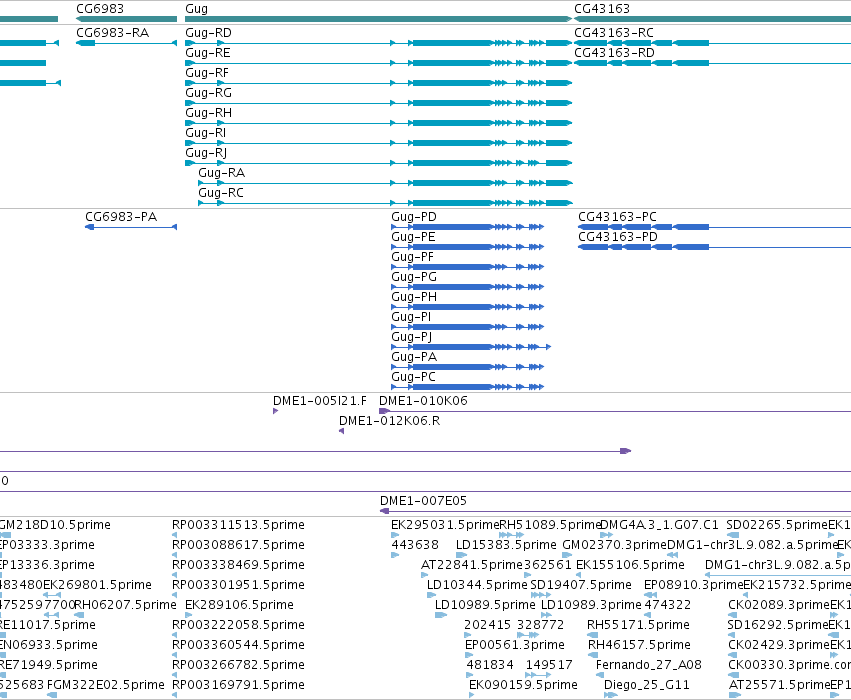Click the AT22841.5prime EST label
The height and width of the screenshot is (700, 851).
pos(472,565)
